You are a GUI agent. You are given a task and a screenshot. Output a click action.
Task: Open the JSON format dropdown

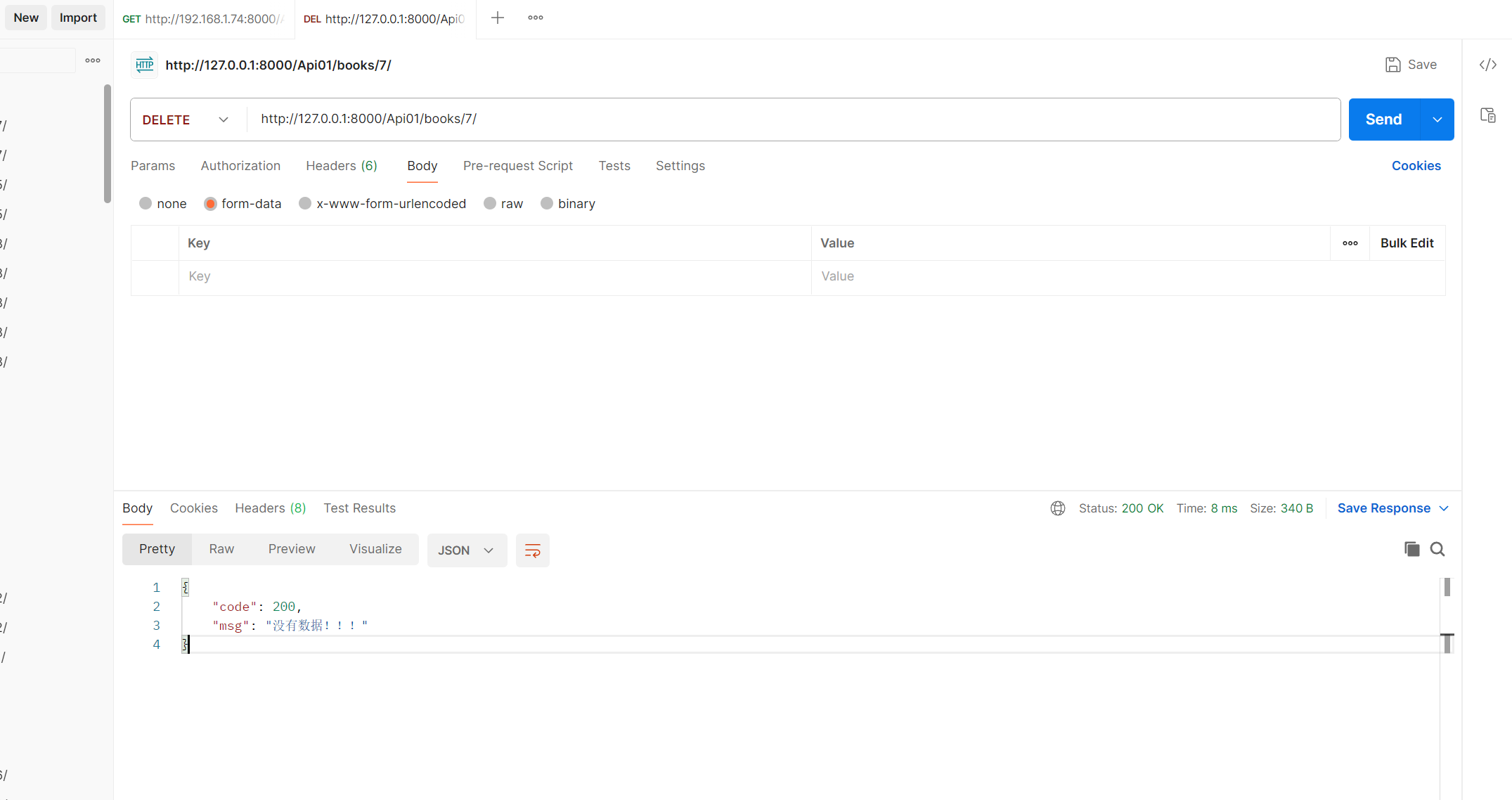467,550
